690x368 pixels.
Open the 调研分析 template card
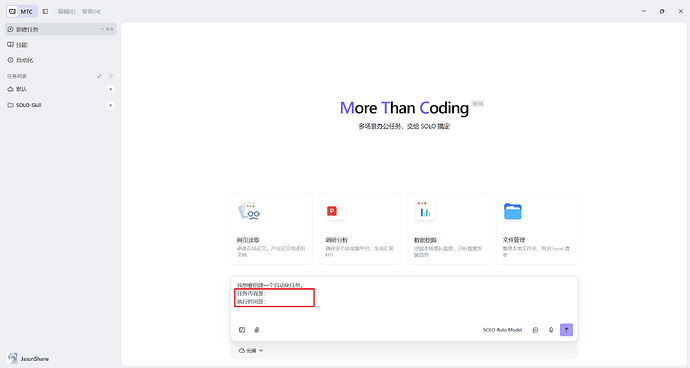[x=360, y=228]
